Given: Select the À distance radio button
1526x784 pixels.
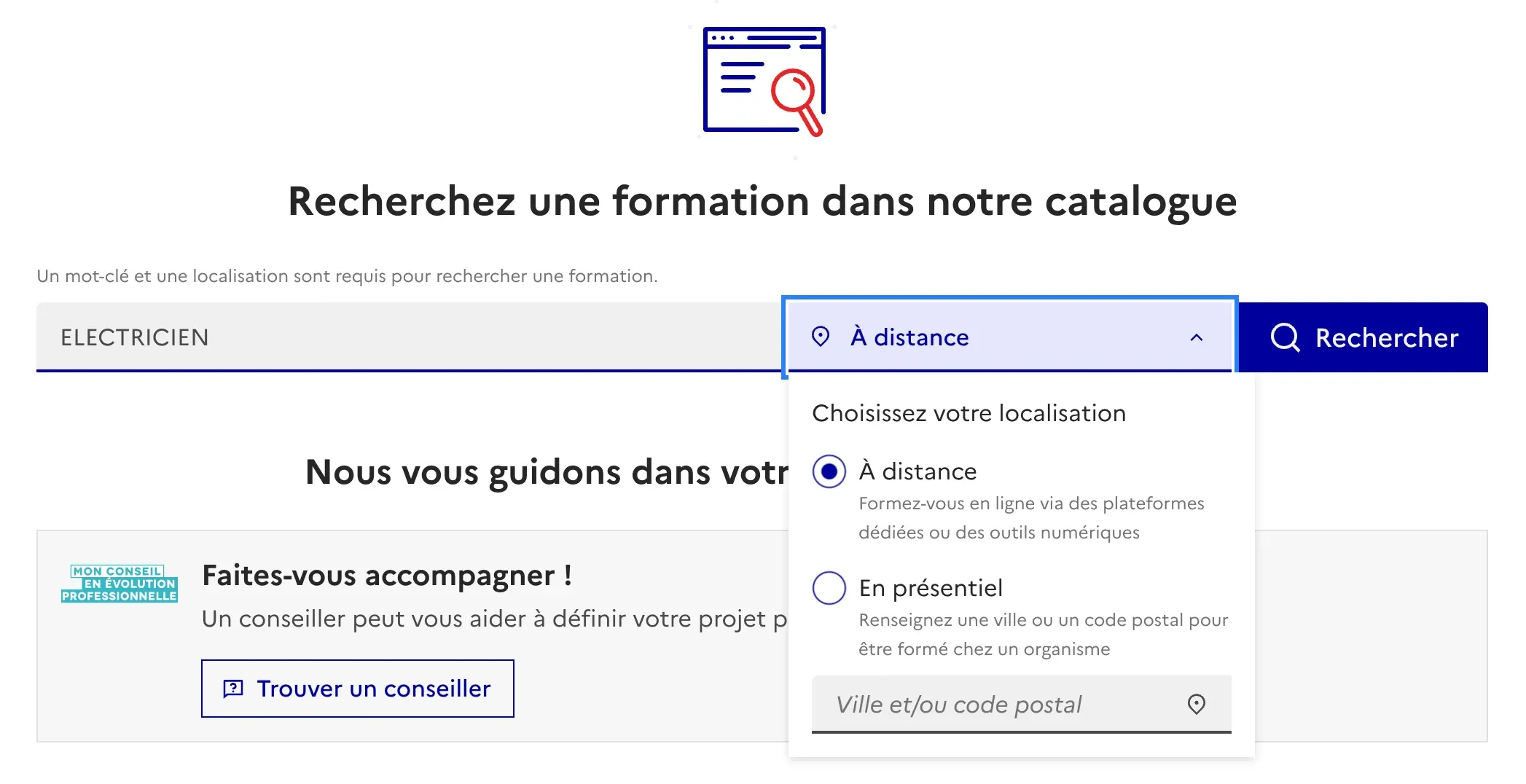Looking at the screenshot, I should (x=829, y=471).
